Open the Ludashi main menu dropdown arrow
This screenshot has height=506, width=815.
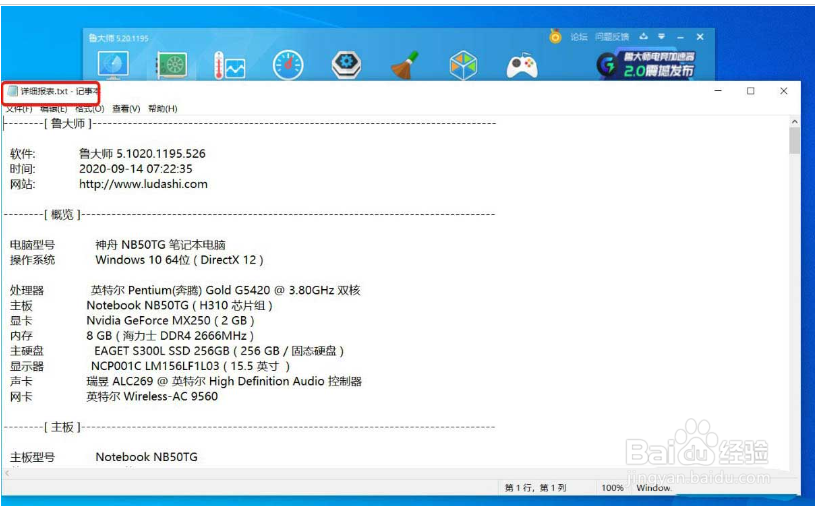point(661,36)
